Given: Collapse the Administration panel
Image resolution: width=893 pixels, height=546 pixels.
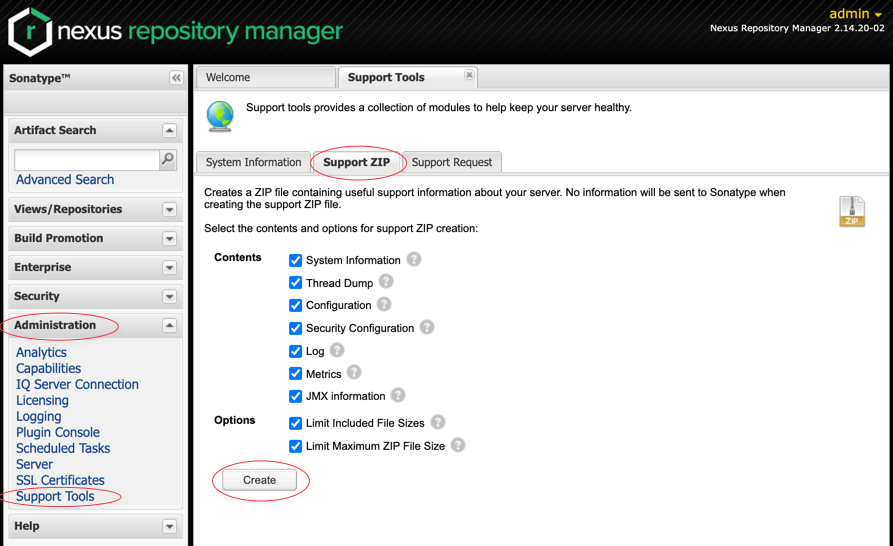Looking at the screenshot, I should (169, 326).
